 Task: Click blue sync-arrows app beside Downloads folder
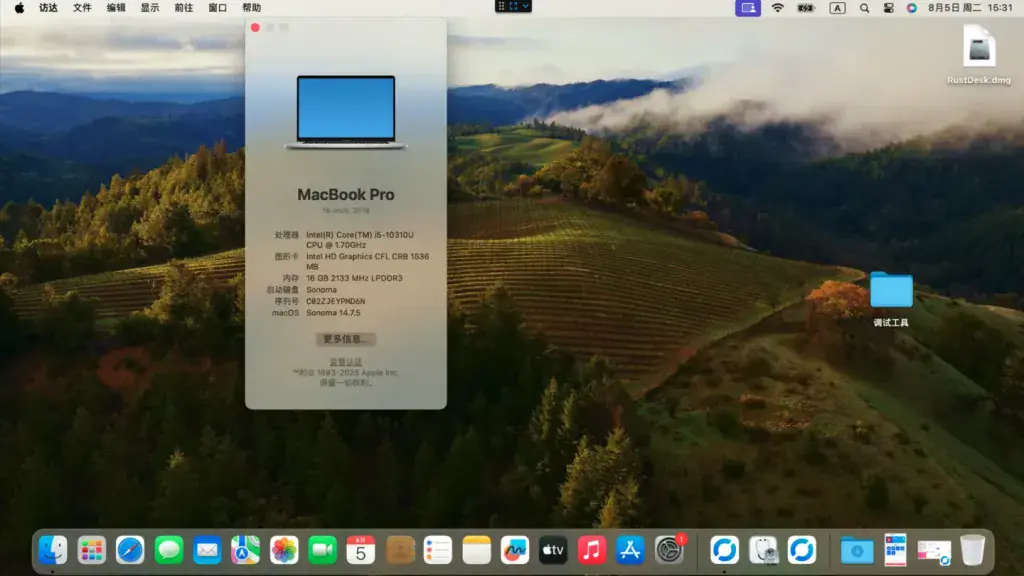click(801, 551)
